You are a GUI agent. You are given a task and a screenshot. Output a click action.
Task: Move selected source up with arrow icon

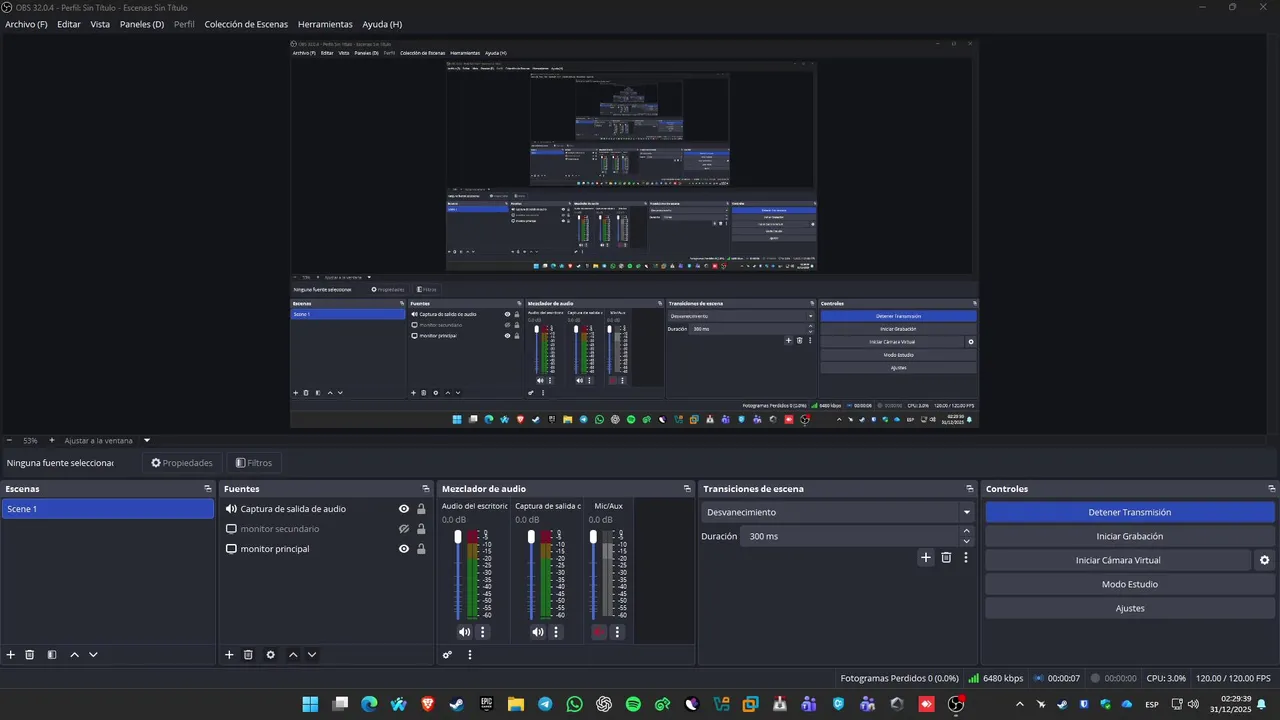pyautogui.click(x=293, y=655)
